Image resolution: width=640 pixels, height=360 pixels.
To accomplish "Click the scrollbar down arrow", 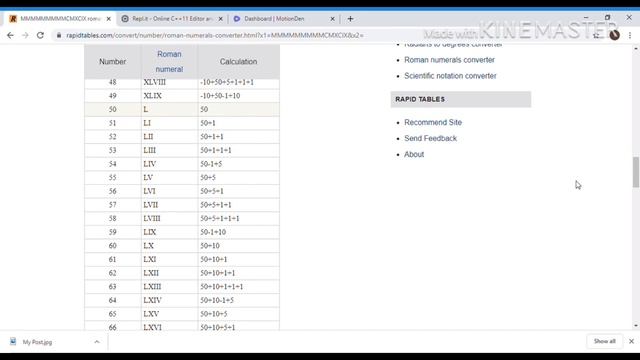I will click(x=636, y=326).
